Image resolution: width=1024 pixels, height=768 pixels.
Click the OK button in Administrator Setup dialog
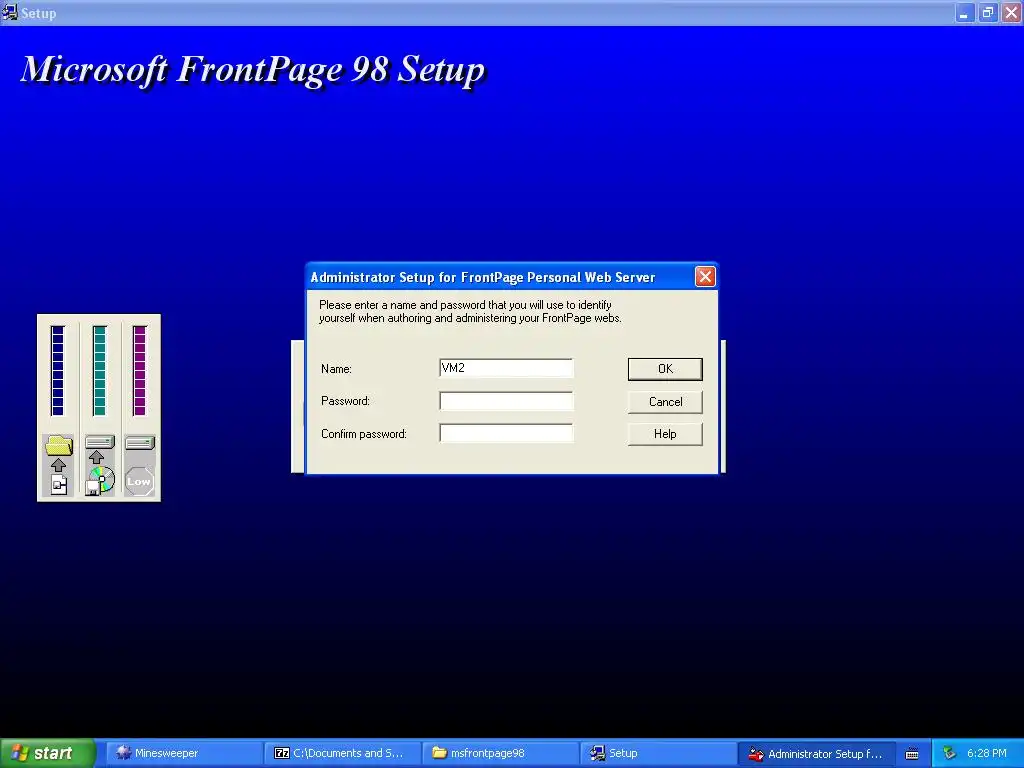(665, 369)
